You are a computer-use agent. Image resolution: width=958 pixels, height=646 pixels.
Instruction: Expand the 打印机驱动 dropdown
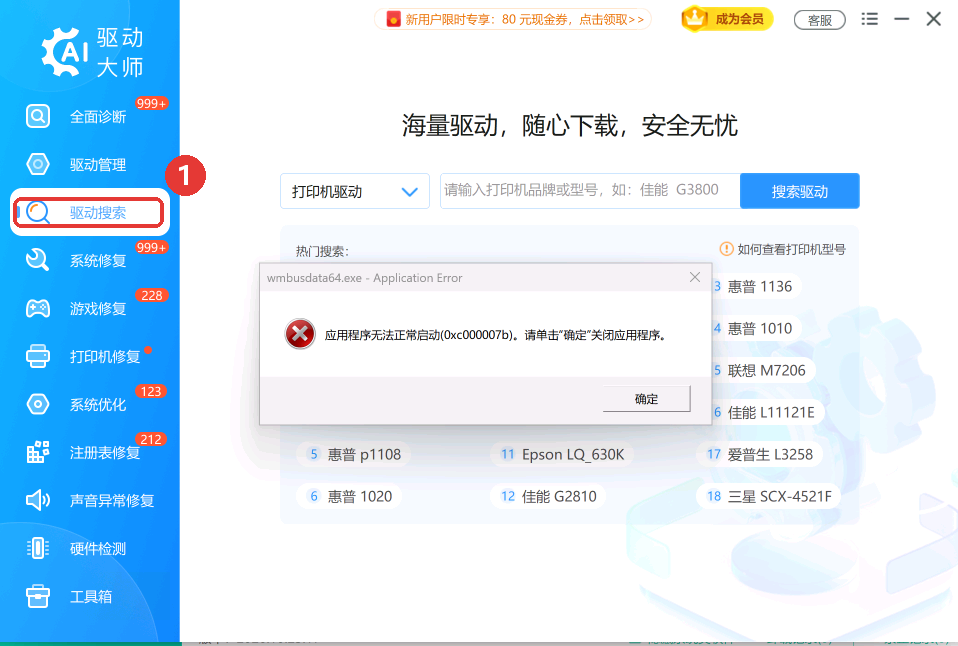(x=355, y=191)
